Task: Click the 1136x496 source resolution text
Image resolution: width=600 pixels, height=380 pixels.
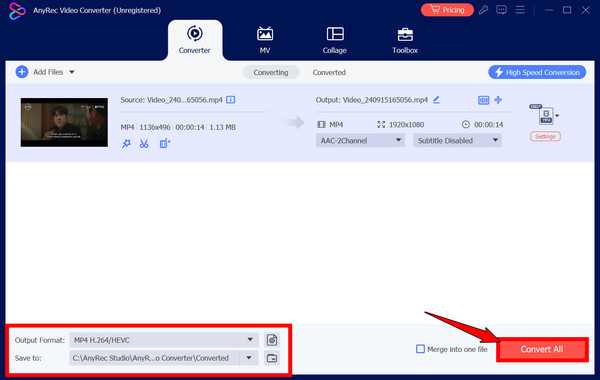Action: 155,127
